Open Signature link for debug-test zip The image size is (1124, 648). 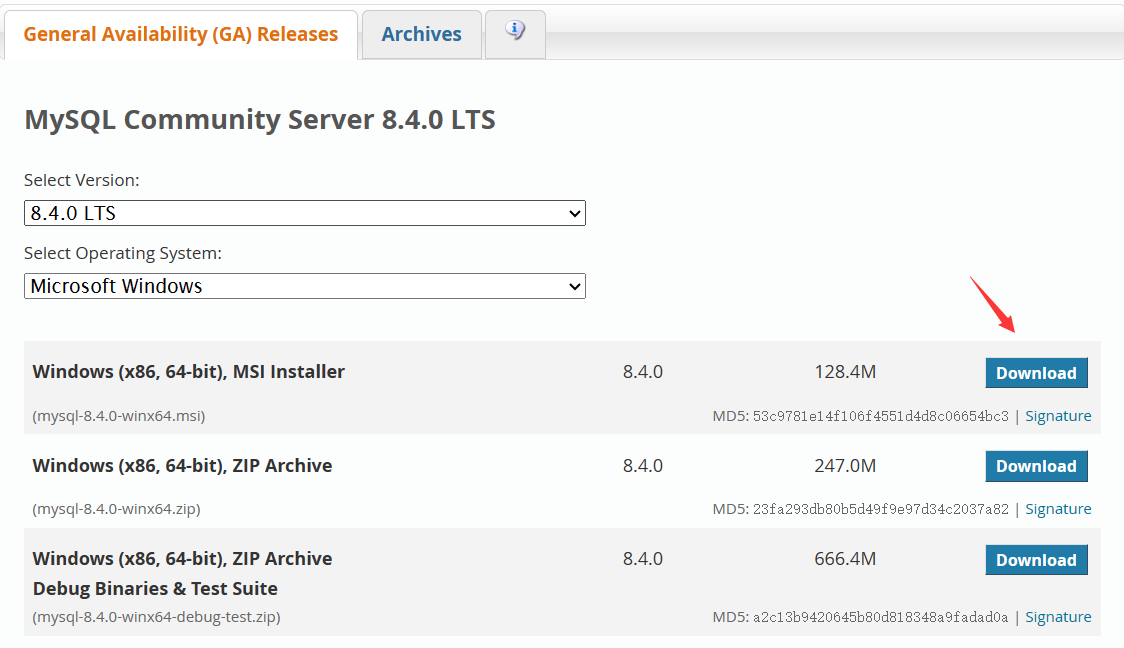click(x=1058, y=617)
